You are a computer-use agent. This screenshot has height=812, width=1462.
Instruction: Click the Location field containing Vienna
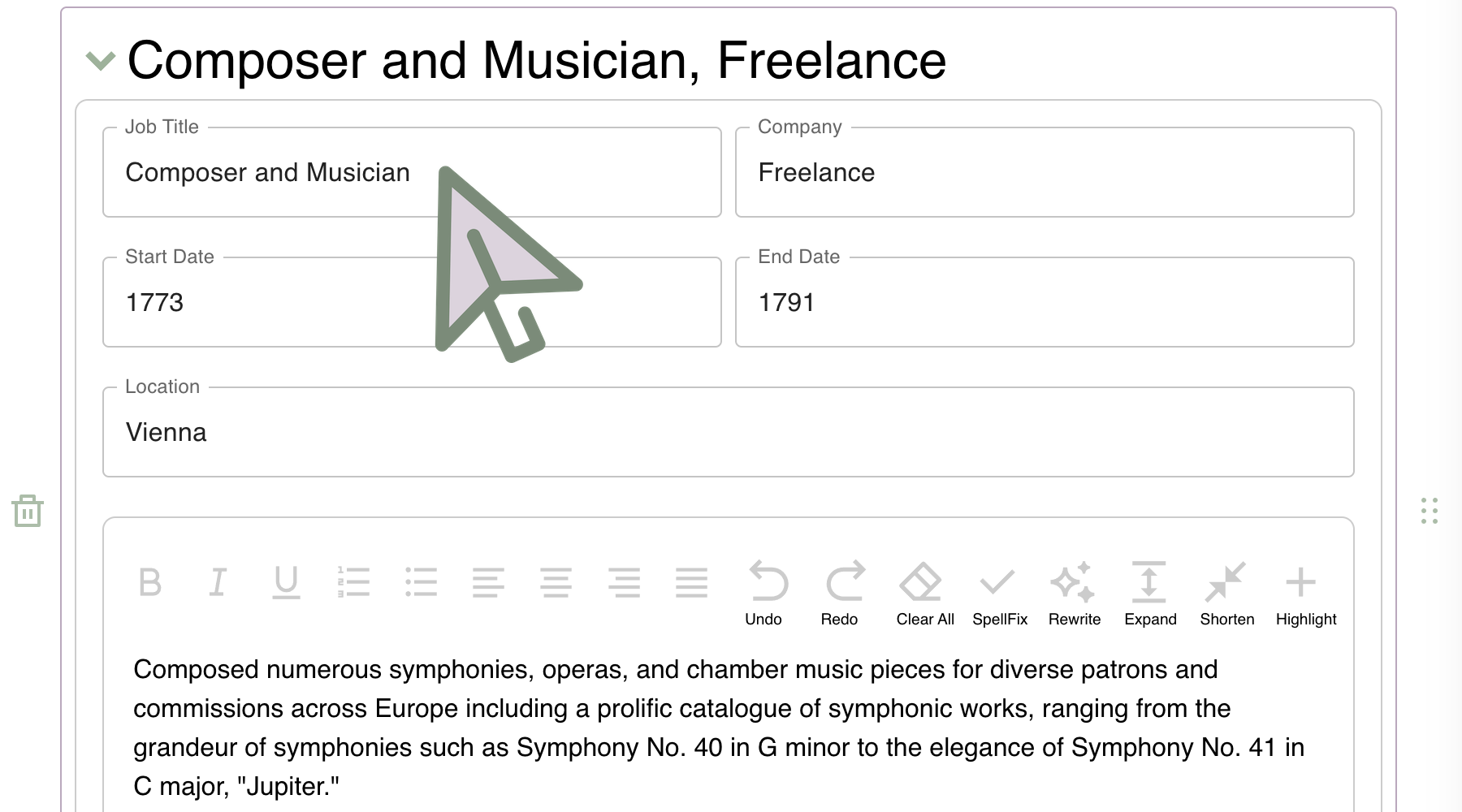click(729, 432)
